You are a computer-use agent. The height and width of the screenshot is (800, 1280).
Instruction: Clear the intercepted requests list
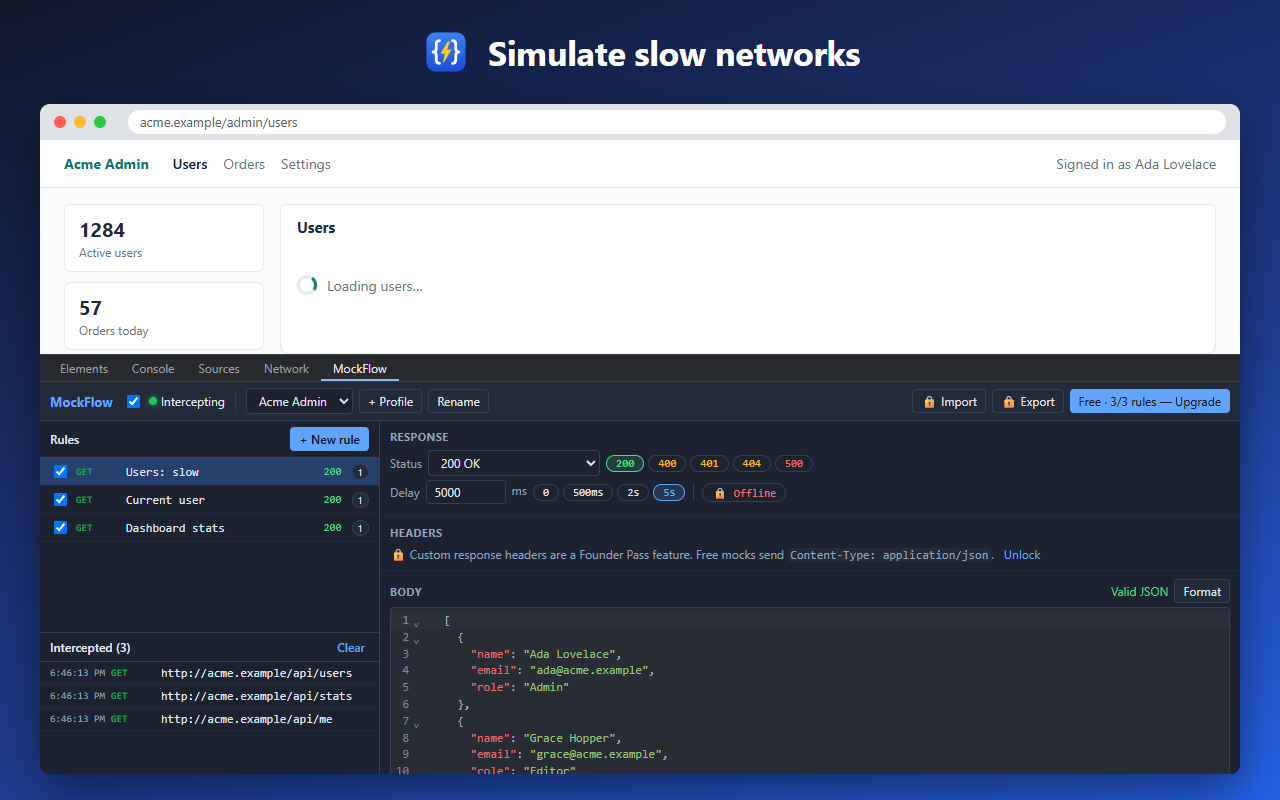pos(351,648)
